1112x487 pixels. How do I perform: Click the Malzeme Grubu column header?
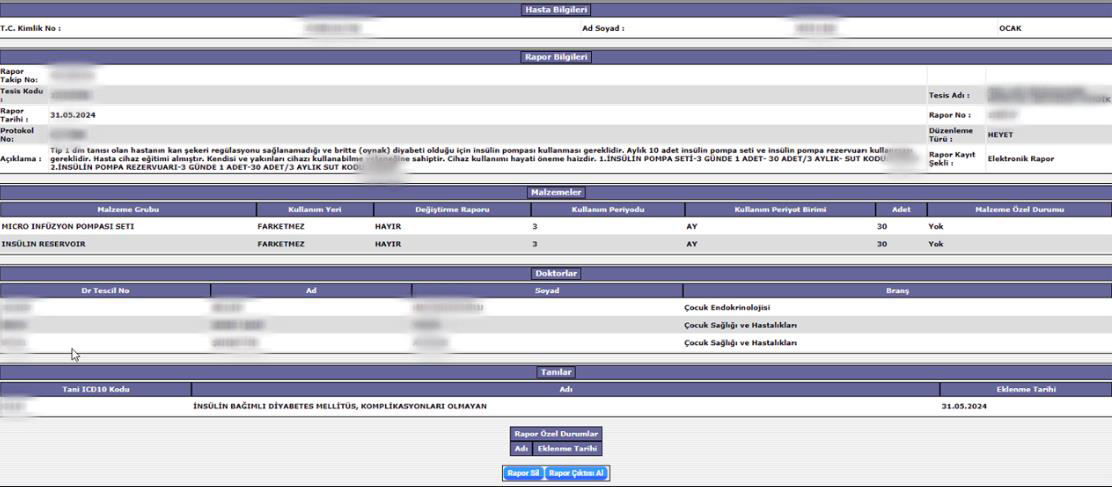[x=128, y=210]
